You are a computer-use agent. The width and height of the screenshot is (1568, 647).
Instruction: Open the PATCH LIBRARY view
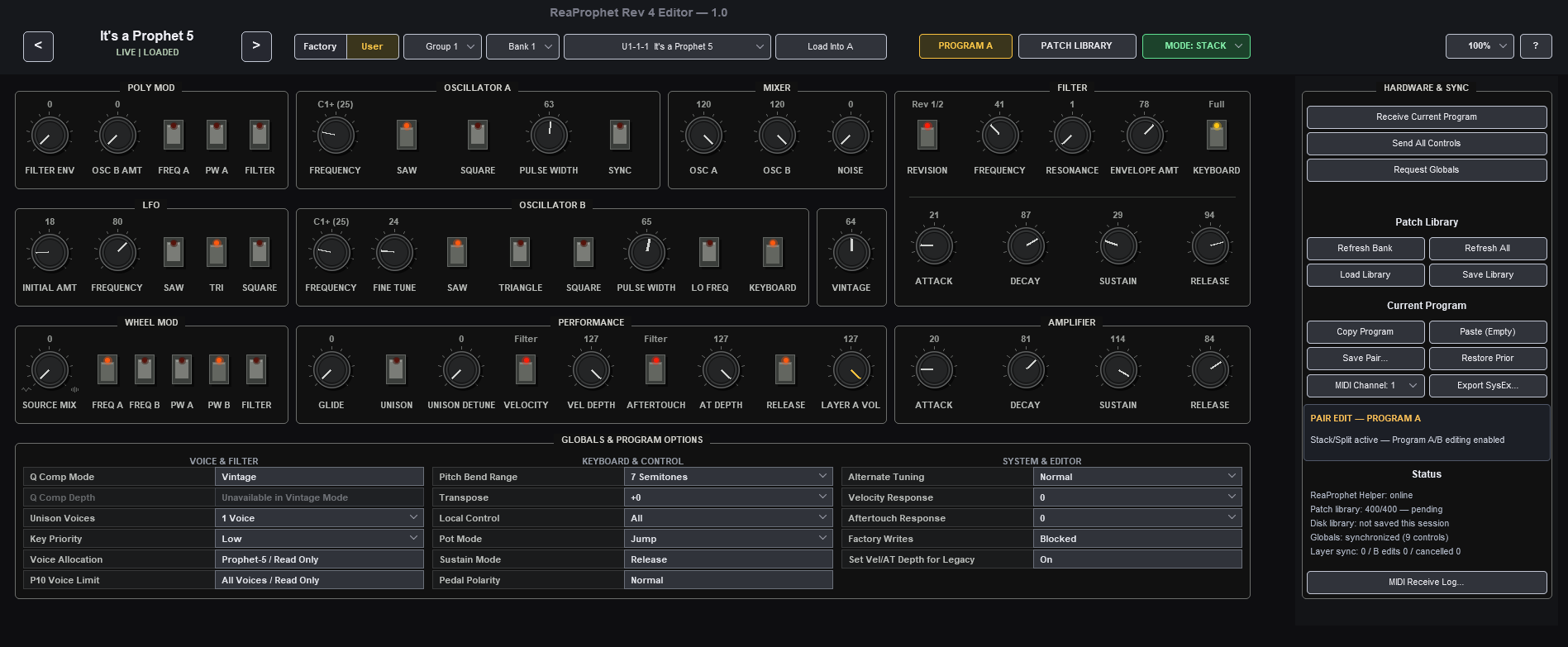point(1076,46)
